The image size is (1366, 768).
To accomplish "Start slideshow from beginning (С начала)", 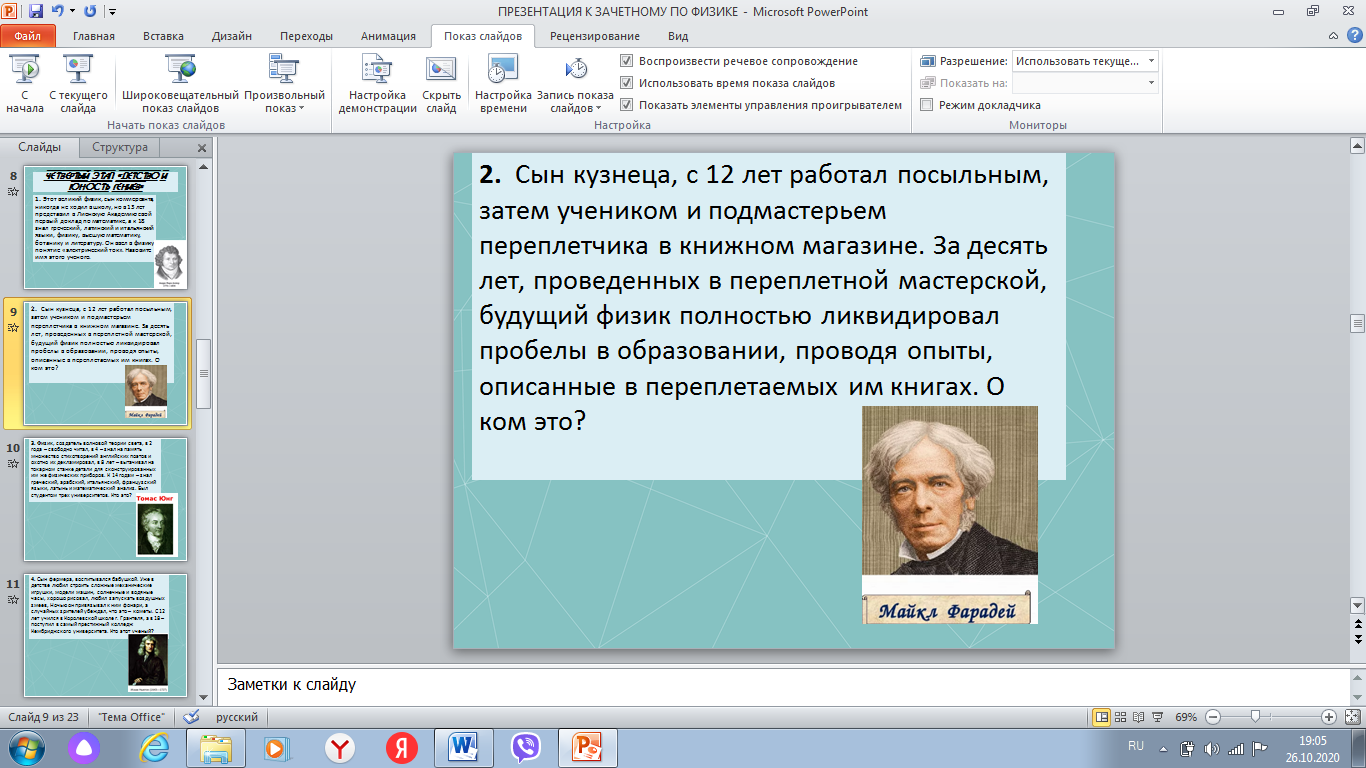I will pyautogui.click(x=23, y=84).
